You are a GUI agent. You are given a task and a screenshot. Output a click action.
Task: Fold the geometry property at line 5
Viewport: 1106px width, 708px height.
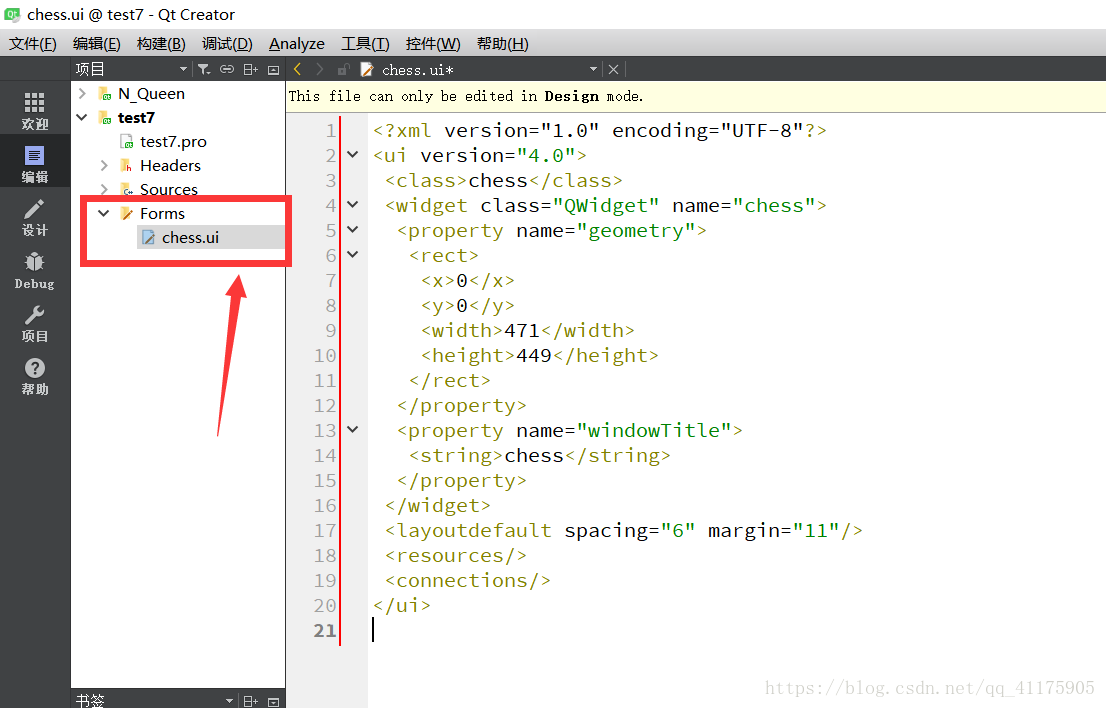(x=353, y=229)
